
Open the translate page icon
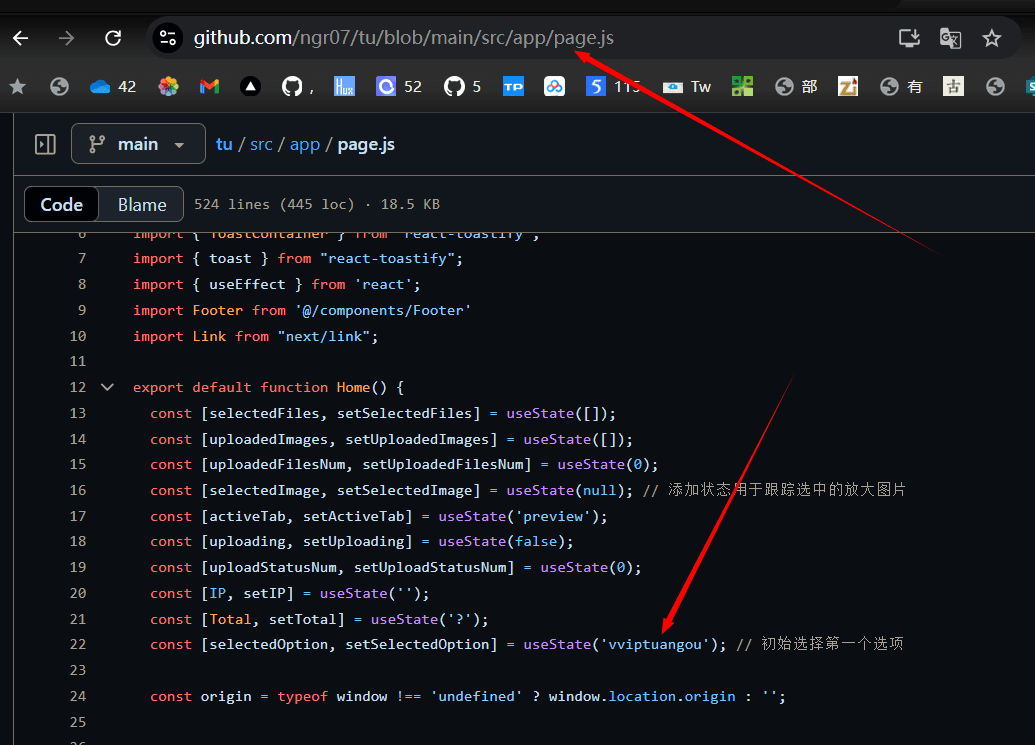(x=950, y=38)
